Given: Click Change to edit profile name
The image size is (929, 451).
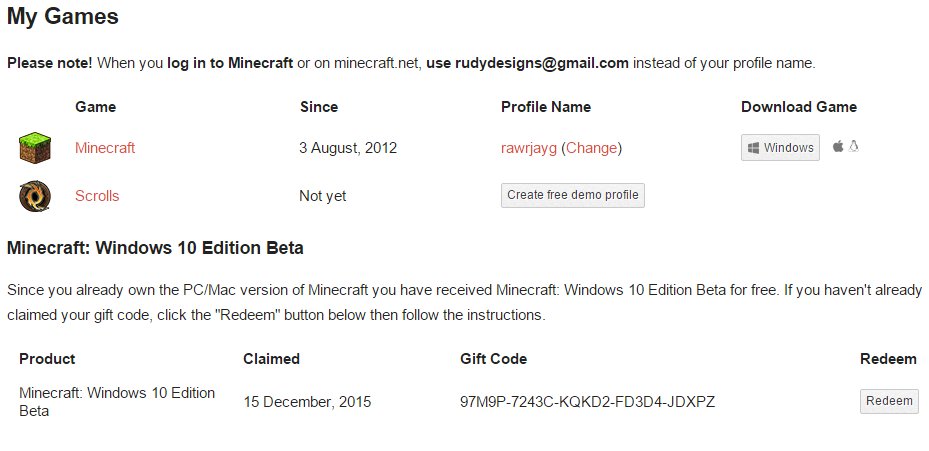Looking at the screenshot, I should [x=592, y=148].
